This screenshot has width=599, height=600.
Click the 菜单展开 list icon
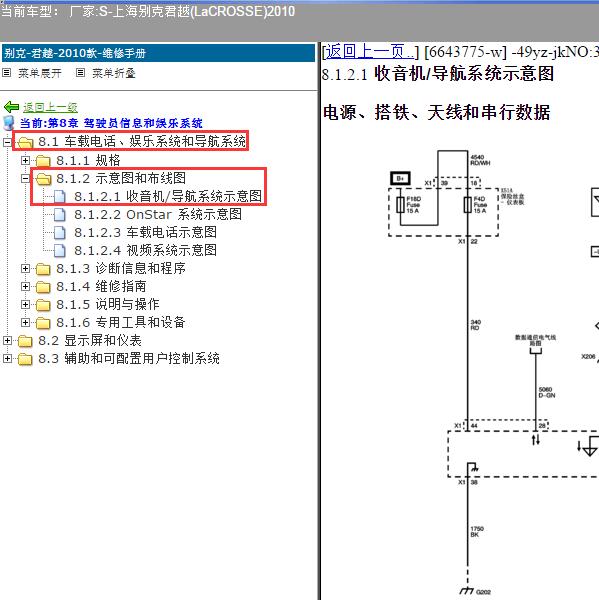point(7,73)
